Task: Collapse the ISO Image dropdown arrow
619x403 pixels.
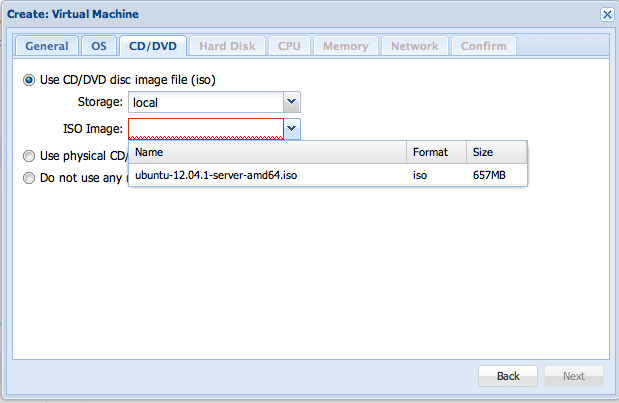Action: (x=291, y=128)
